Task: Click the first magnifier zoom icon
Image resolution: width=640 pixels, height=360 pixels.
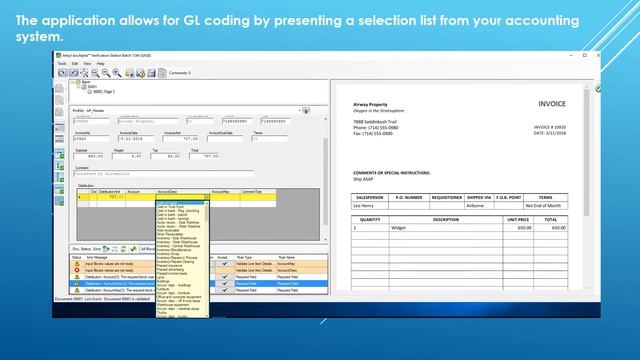Action: (95, 73)
